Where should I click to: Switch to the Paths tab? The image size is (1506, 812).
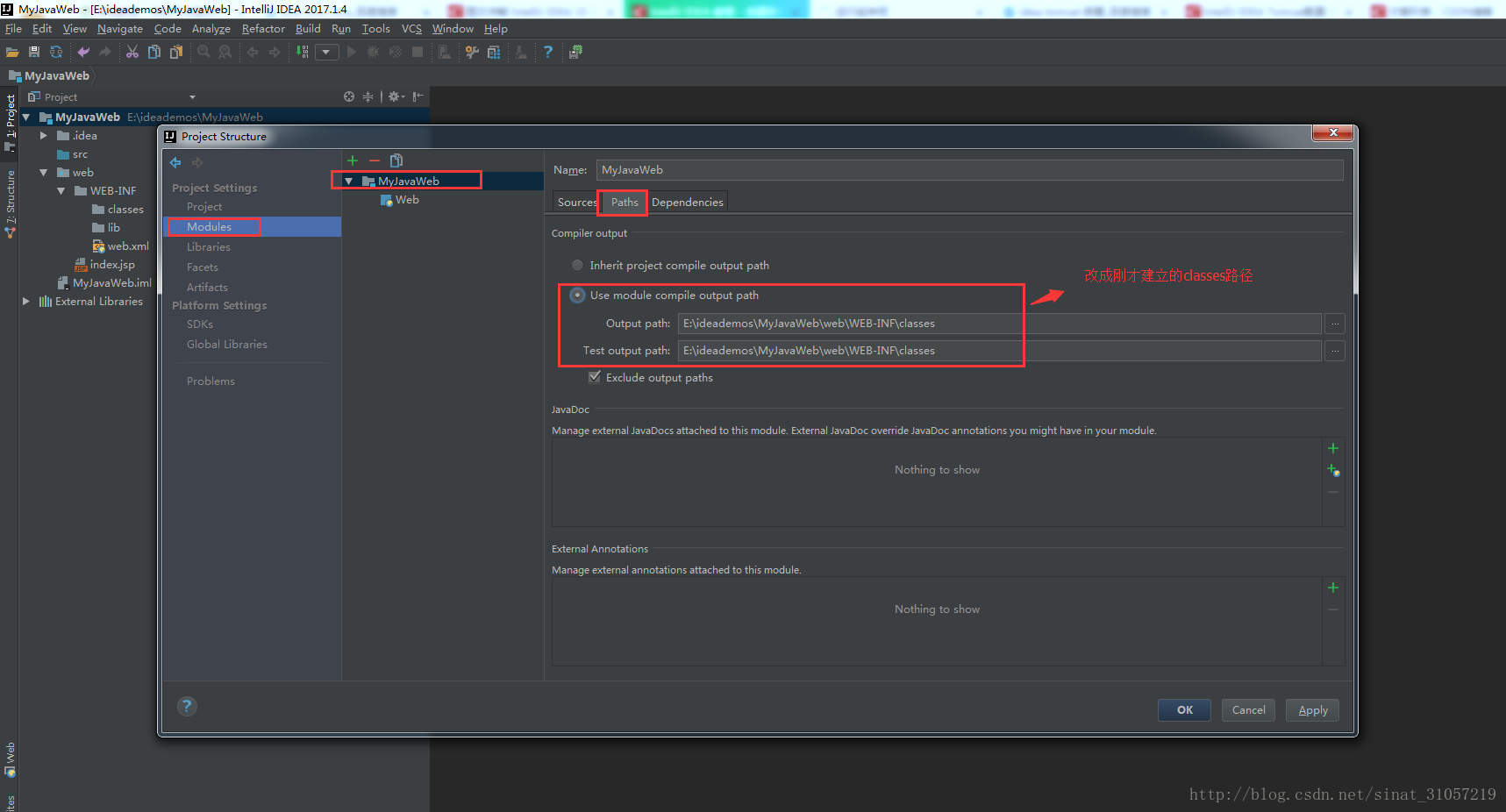625,203
